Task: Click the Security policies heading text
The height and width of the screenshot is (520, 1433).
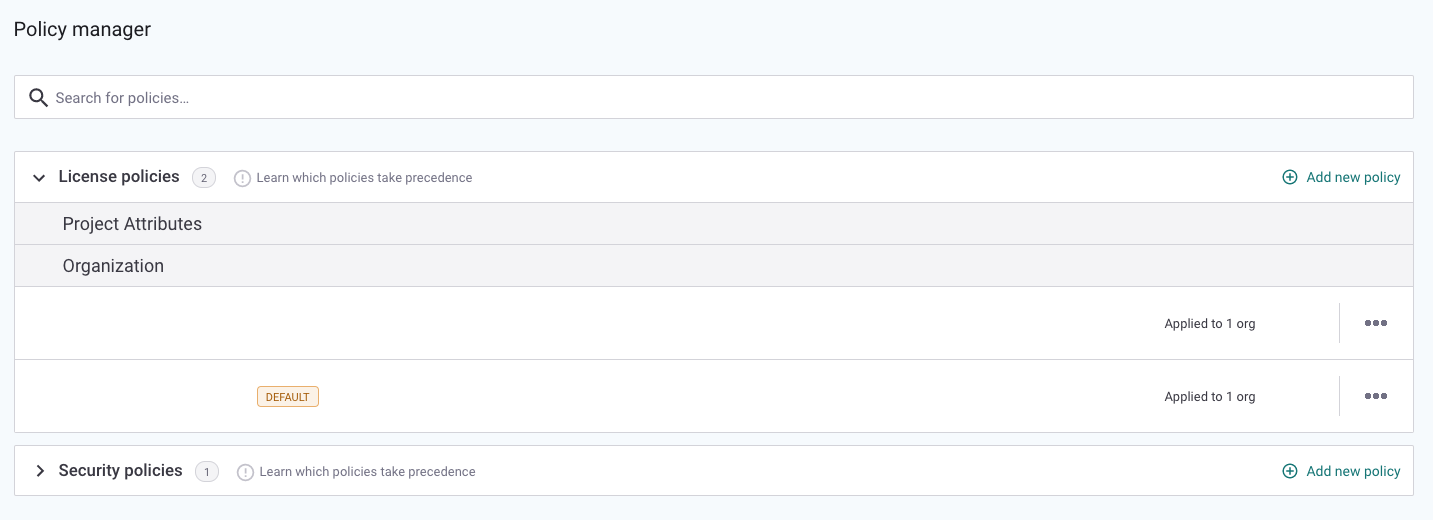Action: (x=120, y=471)
